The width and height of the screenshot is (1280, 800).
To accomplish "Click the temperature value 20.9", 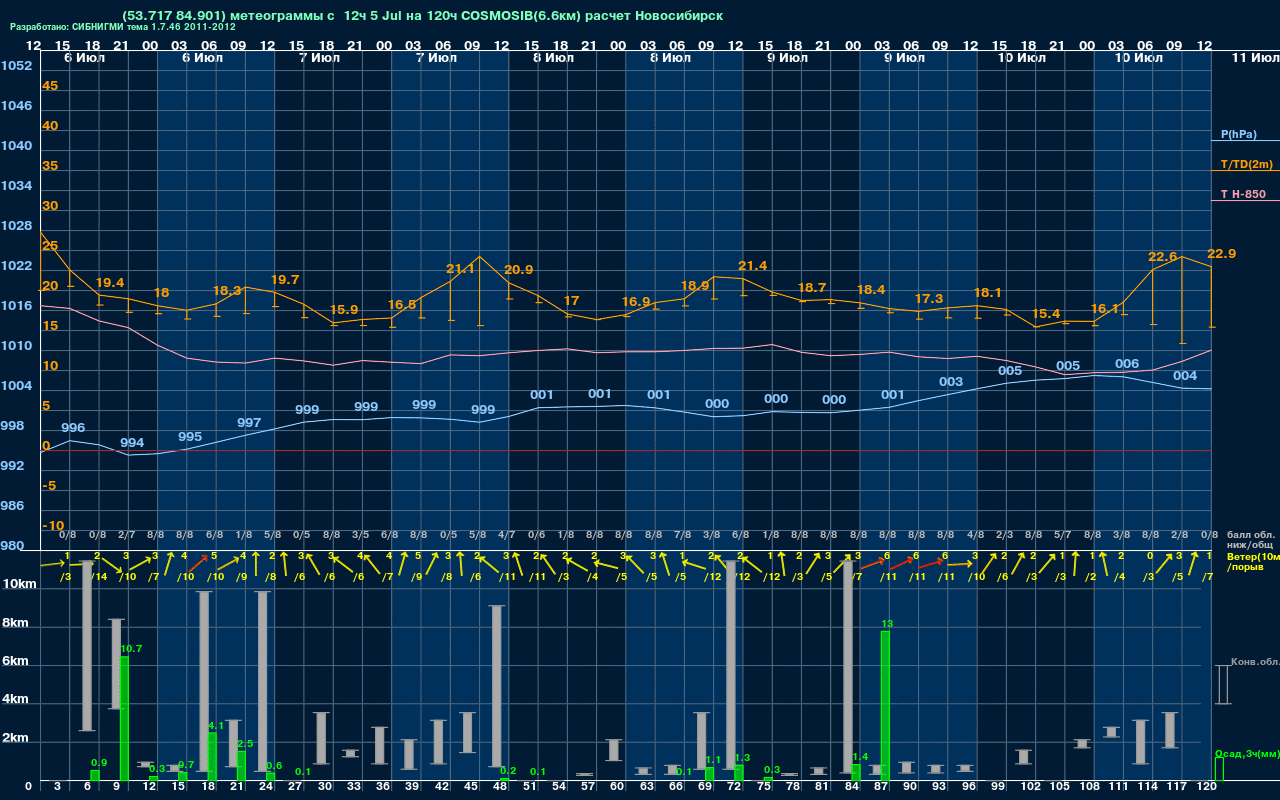I will coord(518,270).
